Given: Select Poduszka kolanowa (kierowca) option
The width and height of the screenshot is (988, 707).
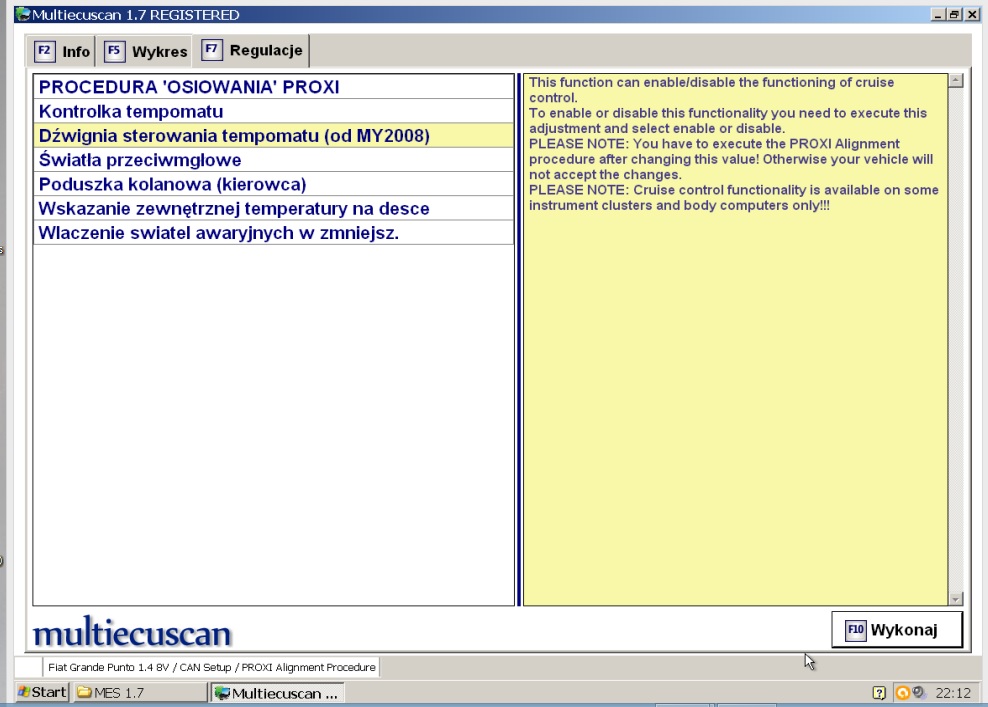Looking at the screenshot, I should pos(172,184).
